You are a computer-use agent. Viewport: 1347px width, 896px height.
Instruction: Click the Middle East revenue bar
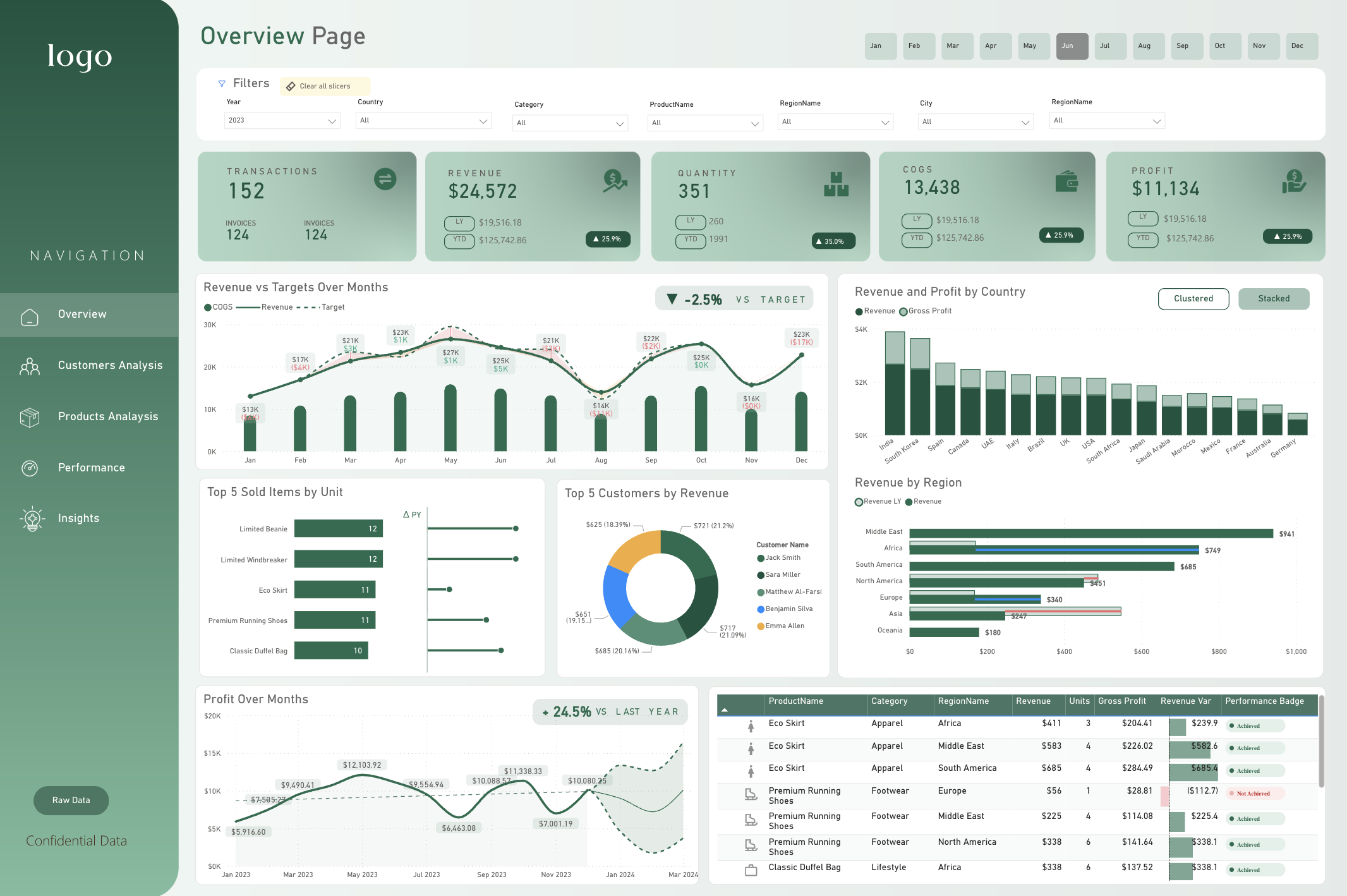pos(1091,534)
